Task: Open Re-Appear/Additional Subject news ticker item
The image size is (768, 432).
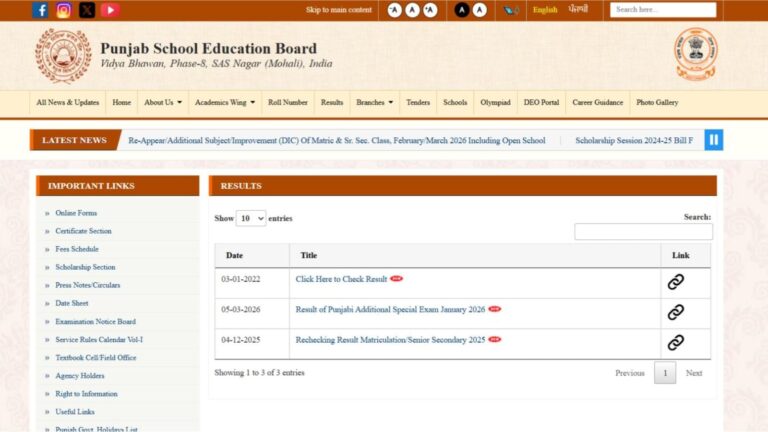Action: pyautogui.click(x=336, y=141)
